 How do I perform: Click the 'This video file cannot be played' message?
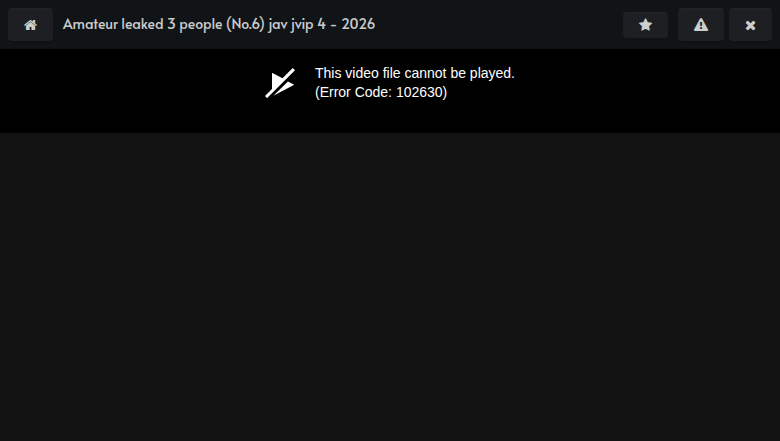[x=415, y=74]
